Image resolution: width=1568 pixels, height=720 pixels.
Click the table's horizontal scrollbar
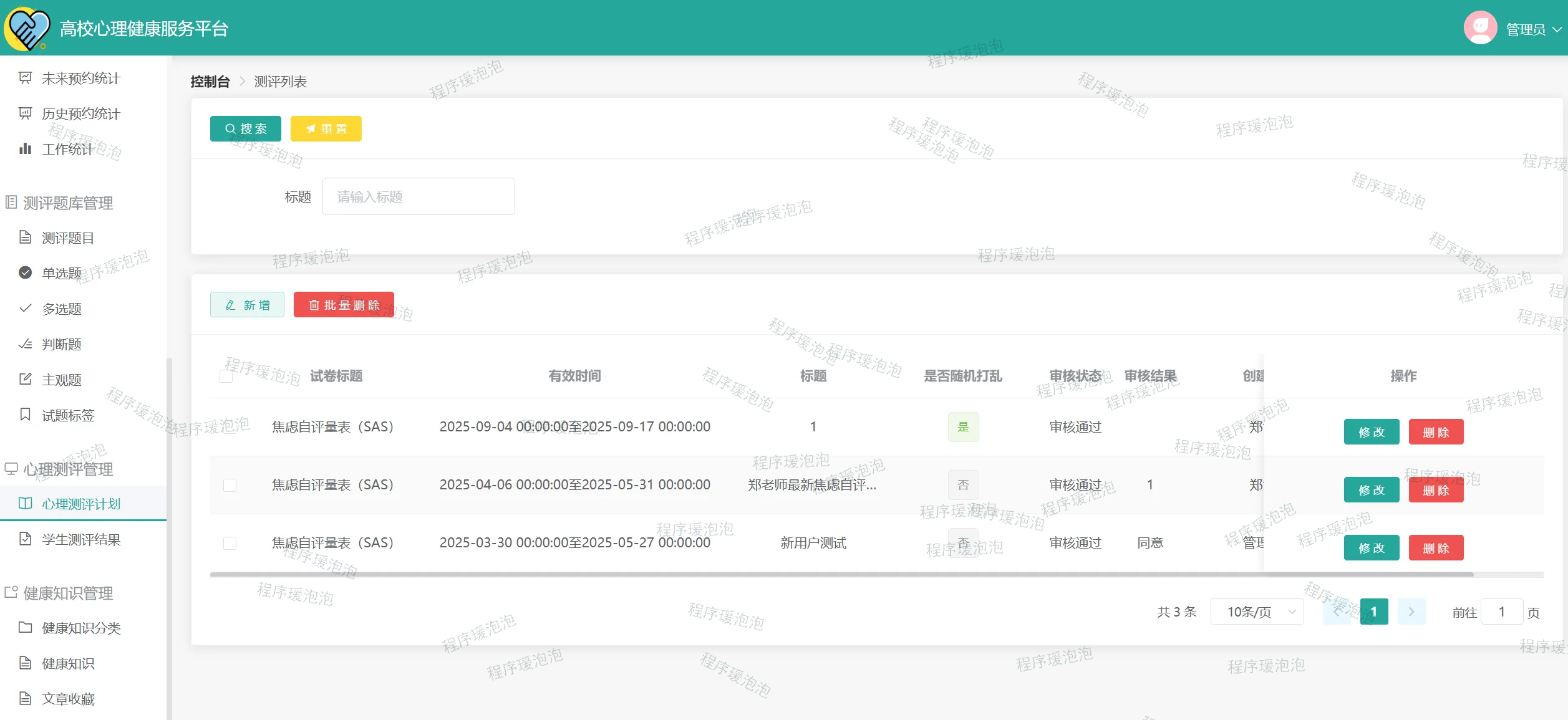coord(841,574)
